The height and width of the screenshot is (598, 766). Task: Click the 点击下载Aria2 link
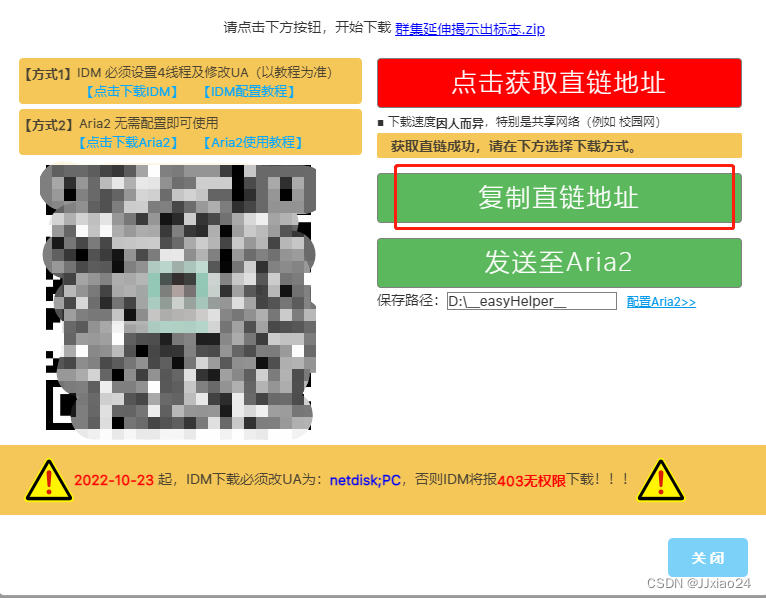click(x=128, y=142)
